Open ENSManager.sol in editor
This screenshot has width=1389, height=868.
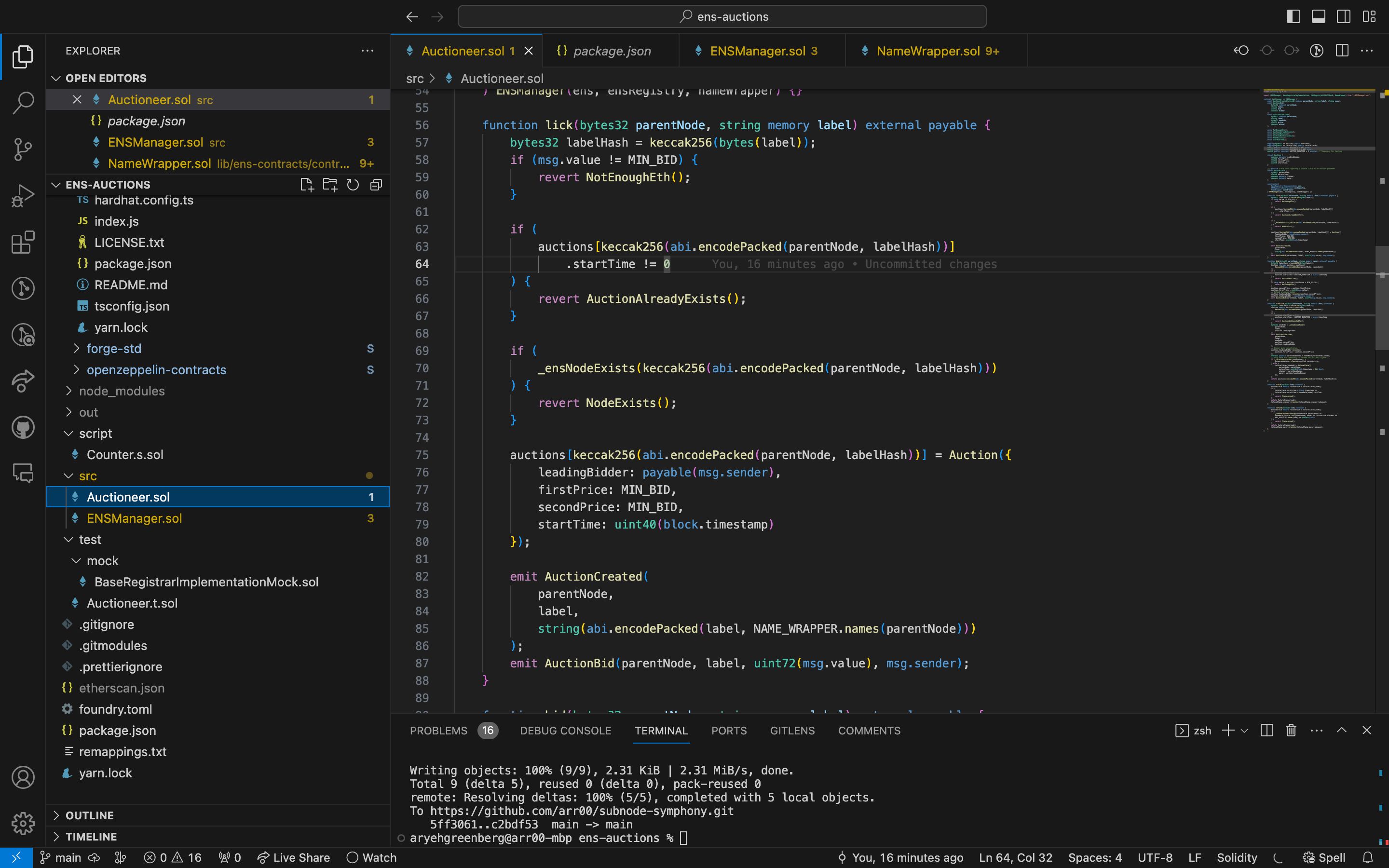click(x=134, y=518)
